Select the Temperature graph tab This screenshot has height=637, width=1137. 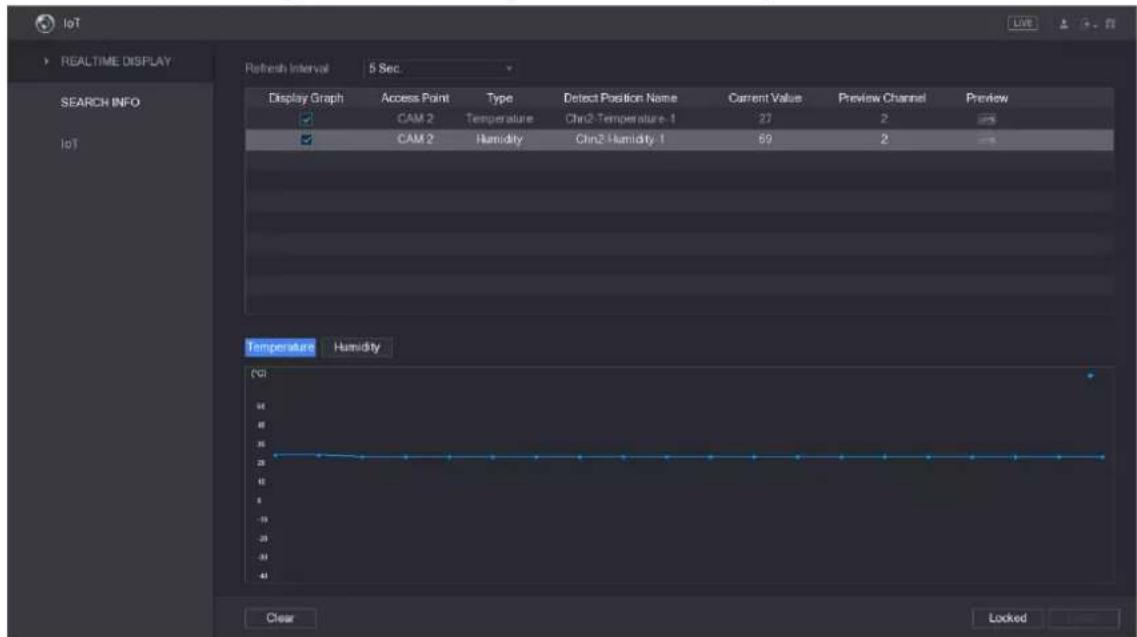pyautogui.click(x=280, y=347)
